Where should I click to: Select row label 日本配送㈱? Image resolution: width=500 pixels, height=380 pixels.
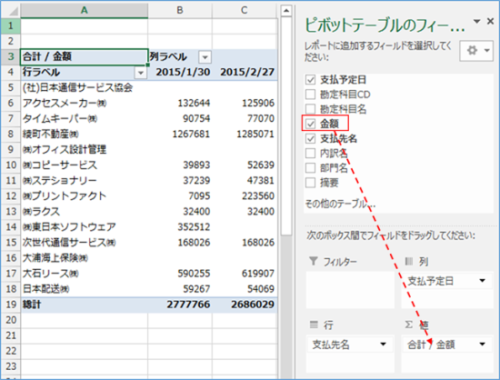[x=84, y=289]
